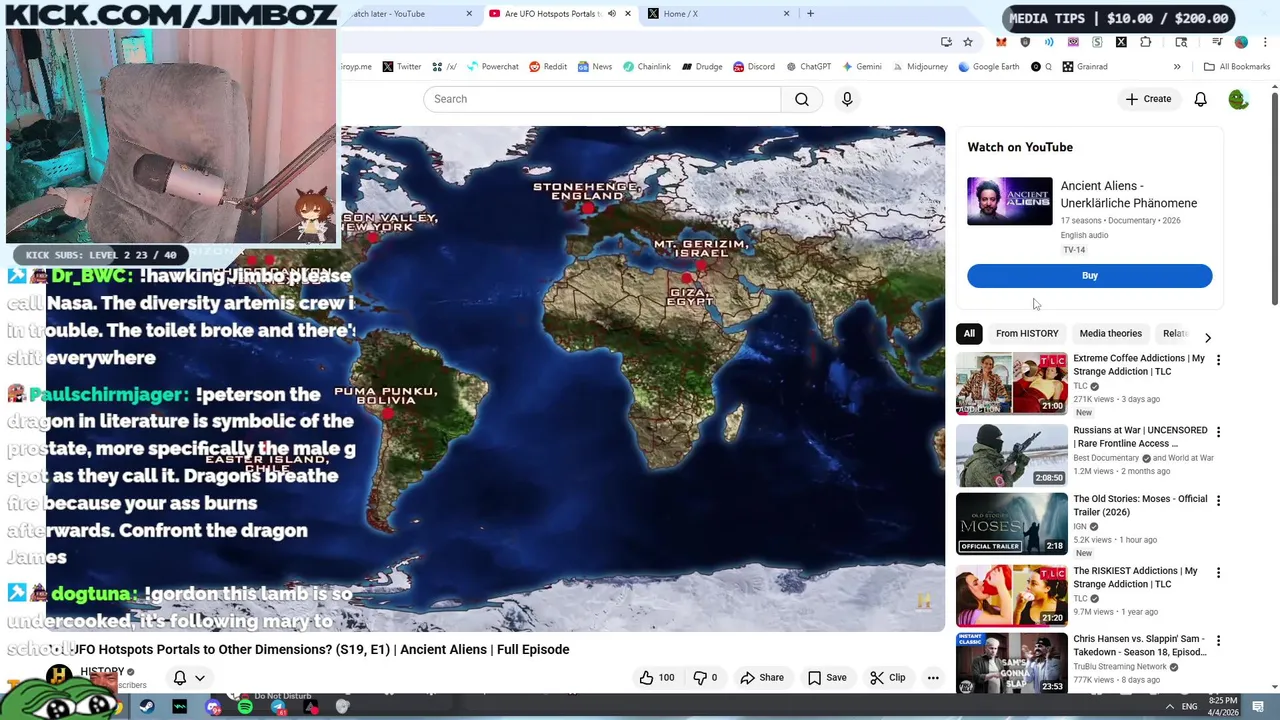Open Extreme Coffee Addictions video thumbnail
1280x720 pixels.
1011,383
